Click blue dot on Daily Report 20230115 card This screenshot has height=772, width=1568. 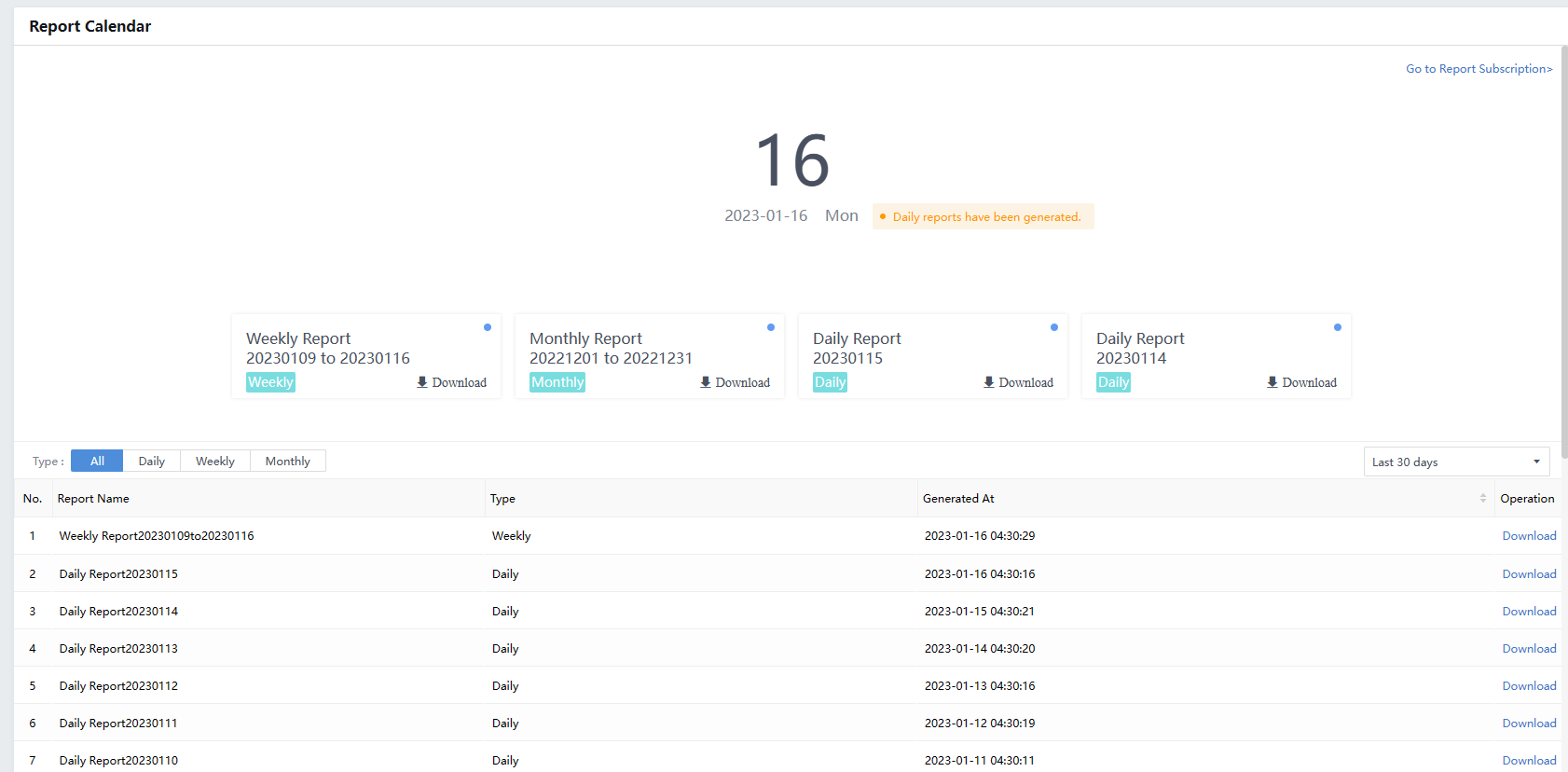[1054, 327]
